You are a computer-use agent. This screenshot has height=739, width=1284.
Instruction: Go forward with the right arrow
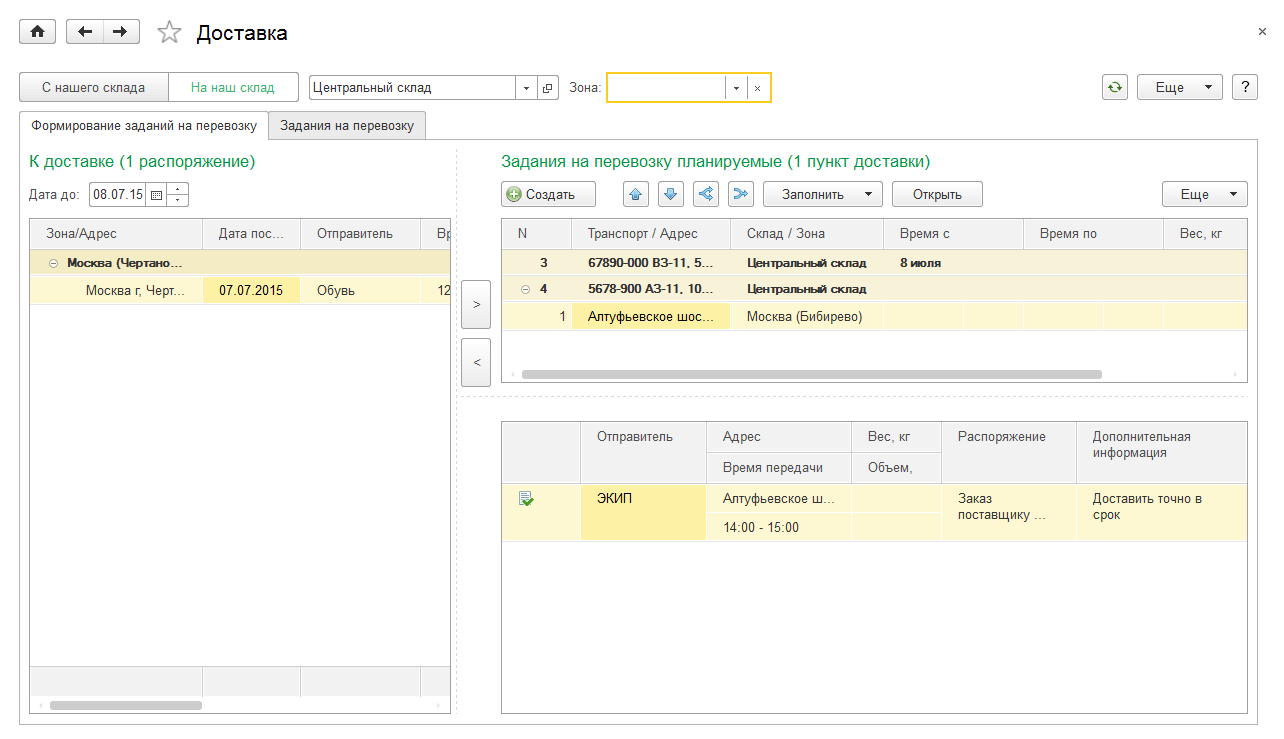coord(120,32)
